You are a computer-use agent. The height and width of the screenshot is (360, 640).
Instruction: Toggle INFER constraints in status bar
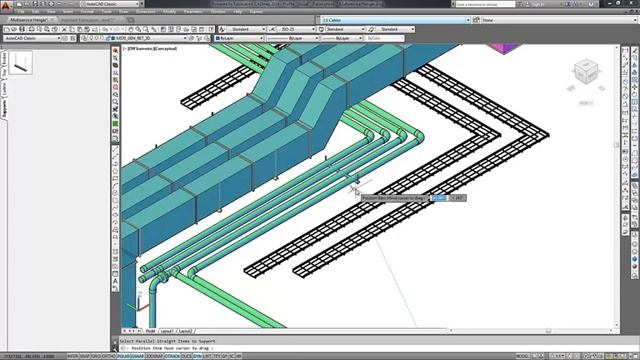(x=73, y=356)
